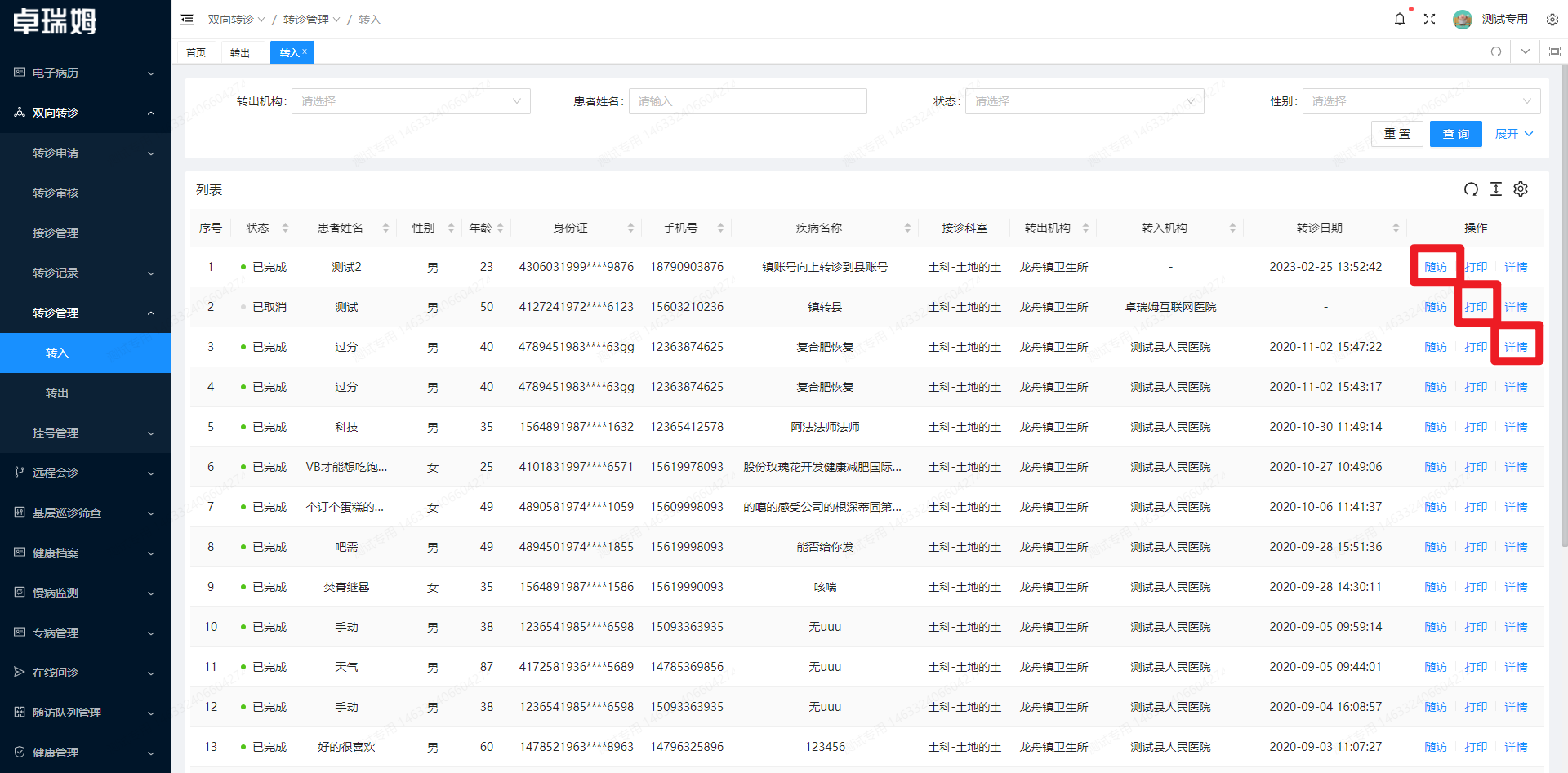Click the tab bar refresh icon
Viewport: 1568px width, 773px height.
click(1495, 51)
